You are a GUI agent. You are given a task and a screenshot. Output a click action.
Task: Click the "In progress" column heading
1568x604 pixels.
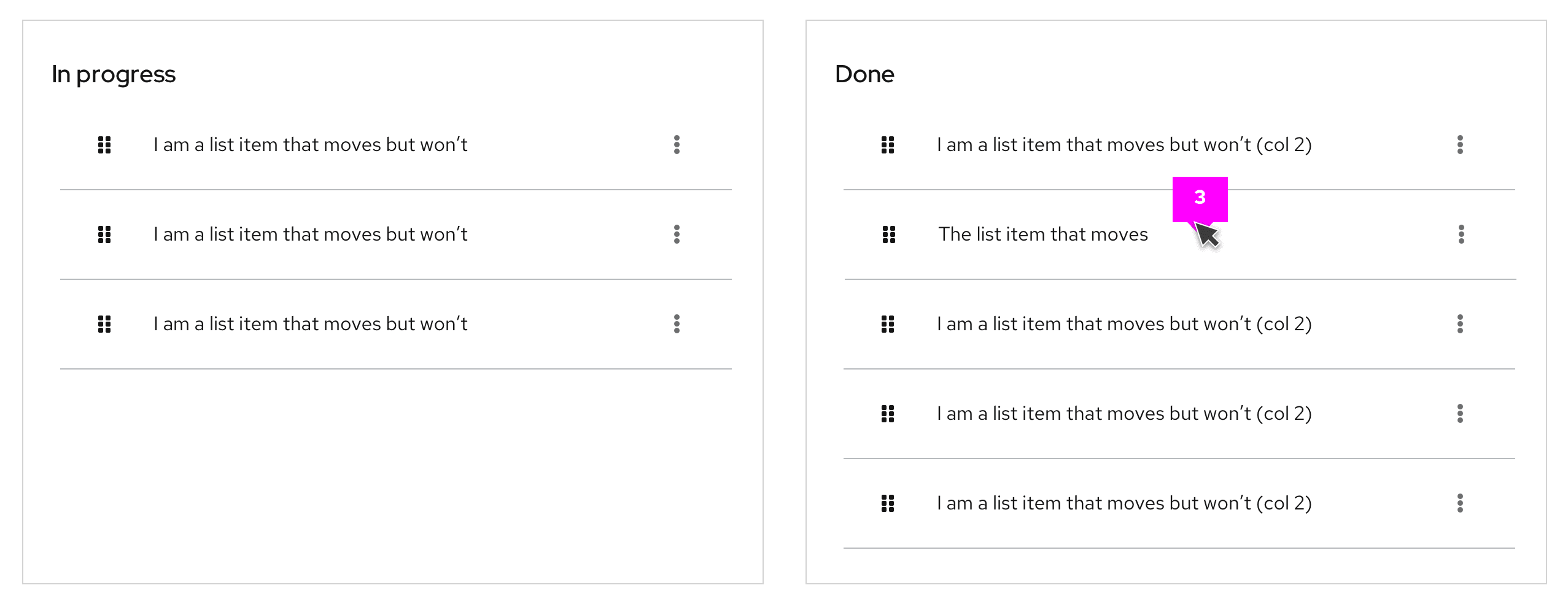click(114, 74)
